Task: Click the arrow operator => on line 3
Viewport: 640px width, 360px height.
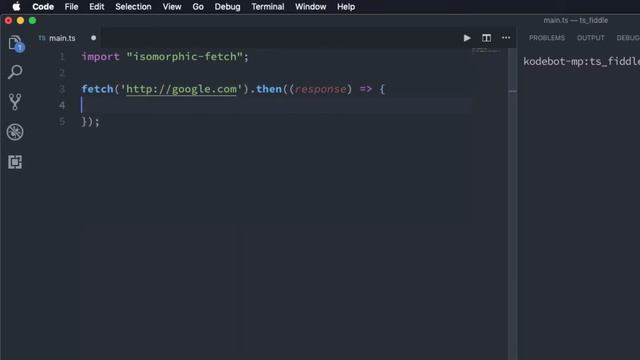Action: 366,89
